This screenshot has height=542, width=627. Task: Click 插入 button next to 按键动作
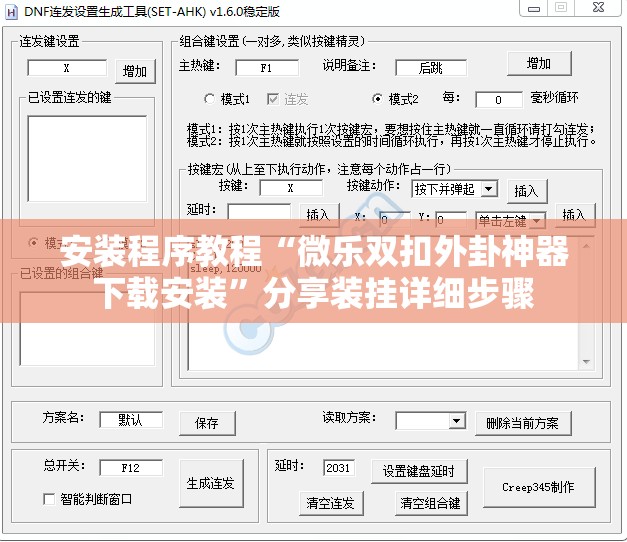(x=527, y=192)
